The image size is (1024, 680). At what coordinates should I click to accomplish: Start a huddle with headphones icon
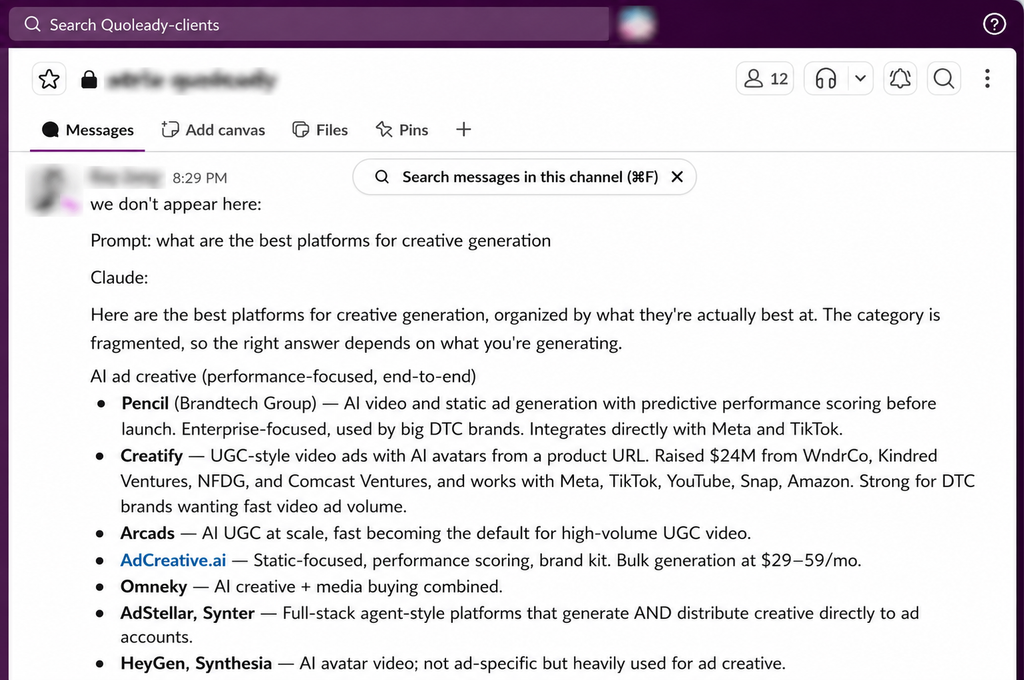pyautogui.click(x=825, y=78)
